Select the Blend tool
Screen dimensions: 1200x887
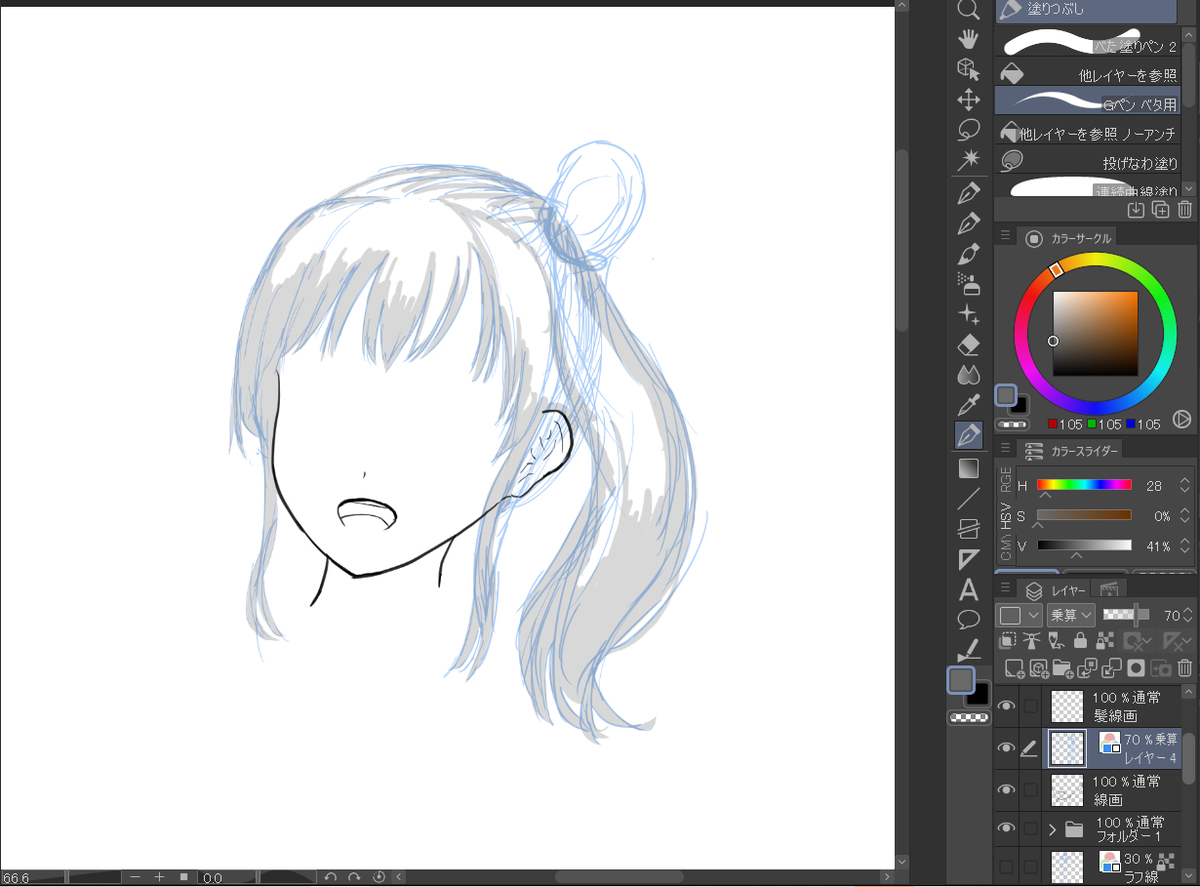(x=968, y=375)
